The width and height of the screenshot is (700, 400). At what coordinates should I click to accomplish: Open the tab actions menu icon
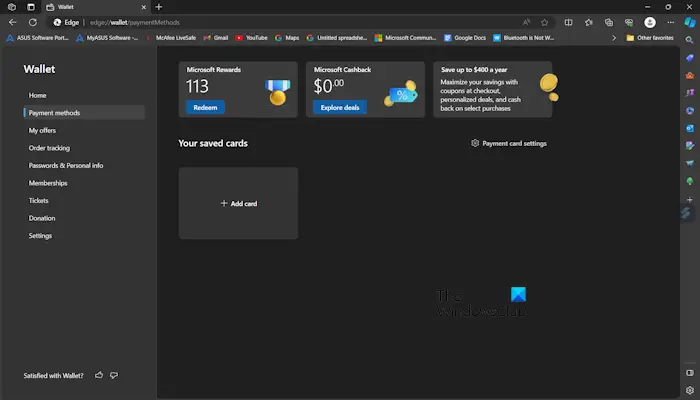coord(31,7)
